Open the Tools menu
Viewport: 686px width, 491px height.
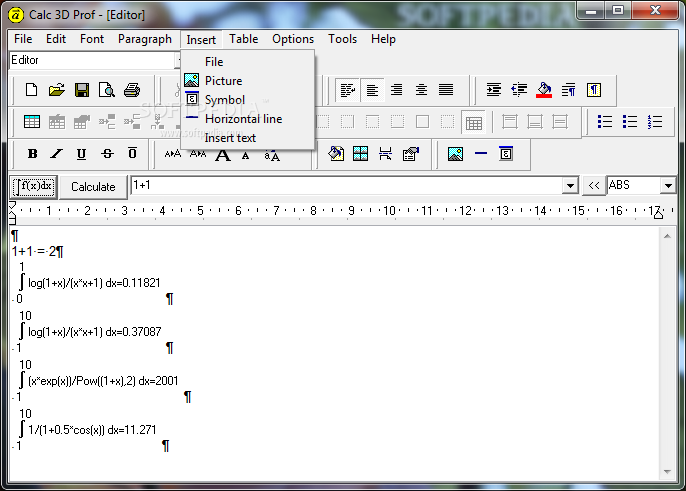coord(343,39)
